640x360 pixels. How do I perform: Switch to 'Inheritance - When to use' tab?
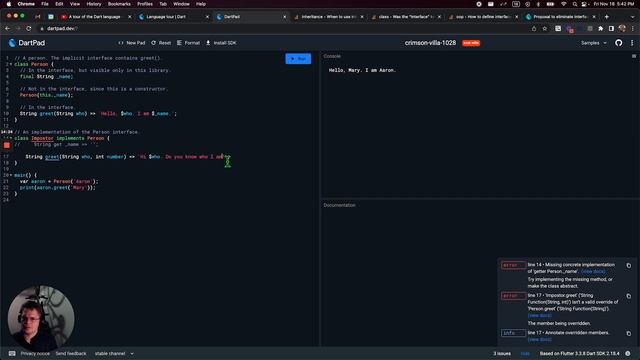328,17
